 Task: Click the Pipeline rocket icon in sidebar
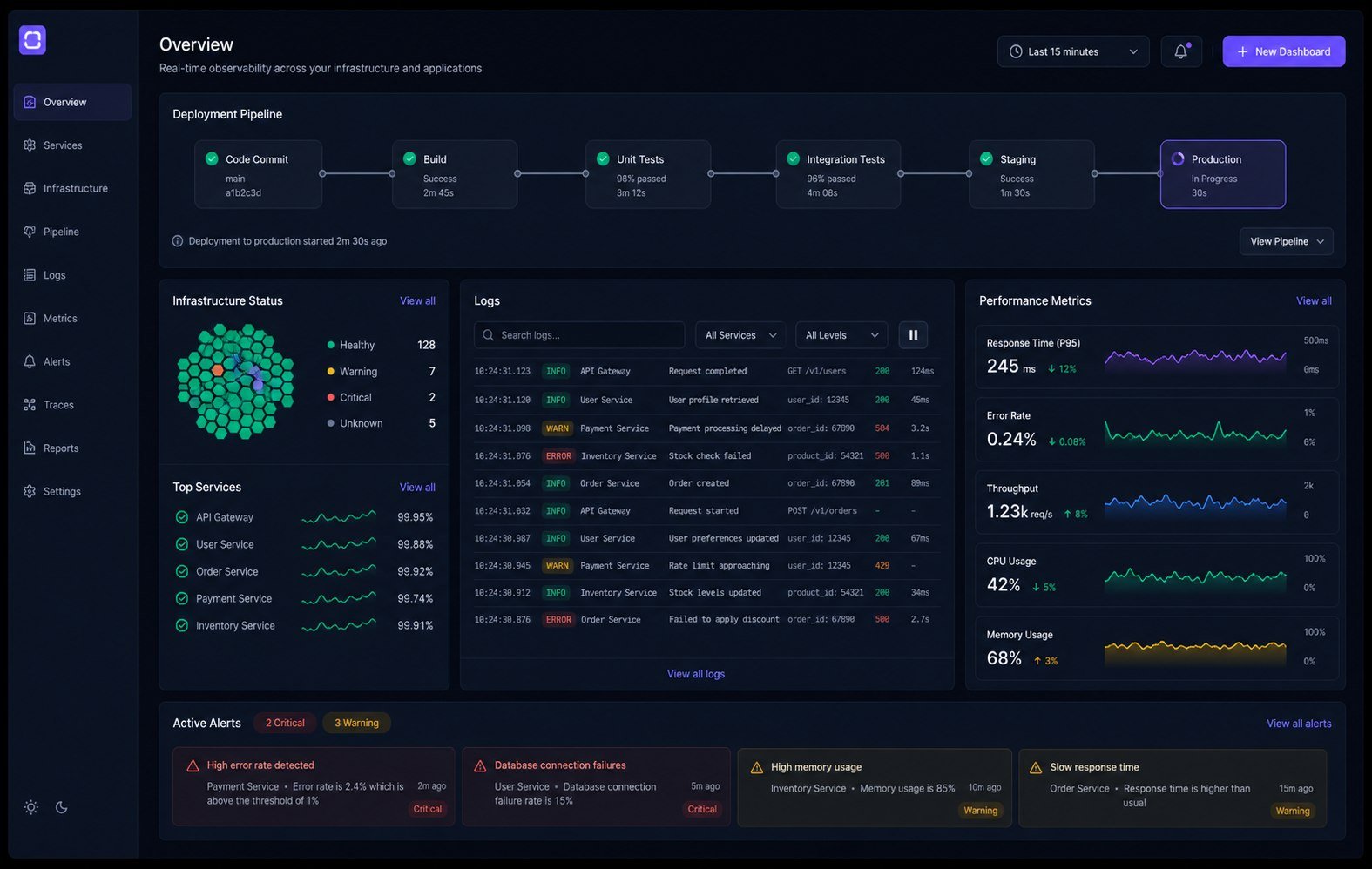[30, 232]
